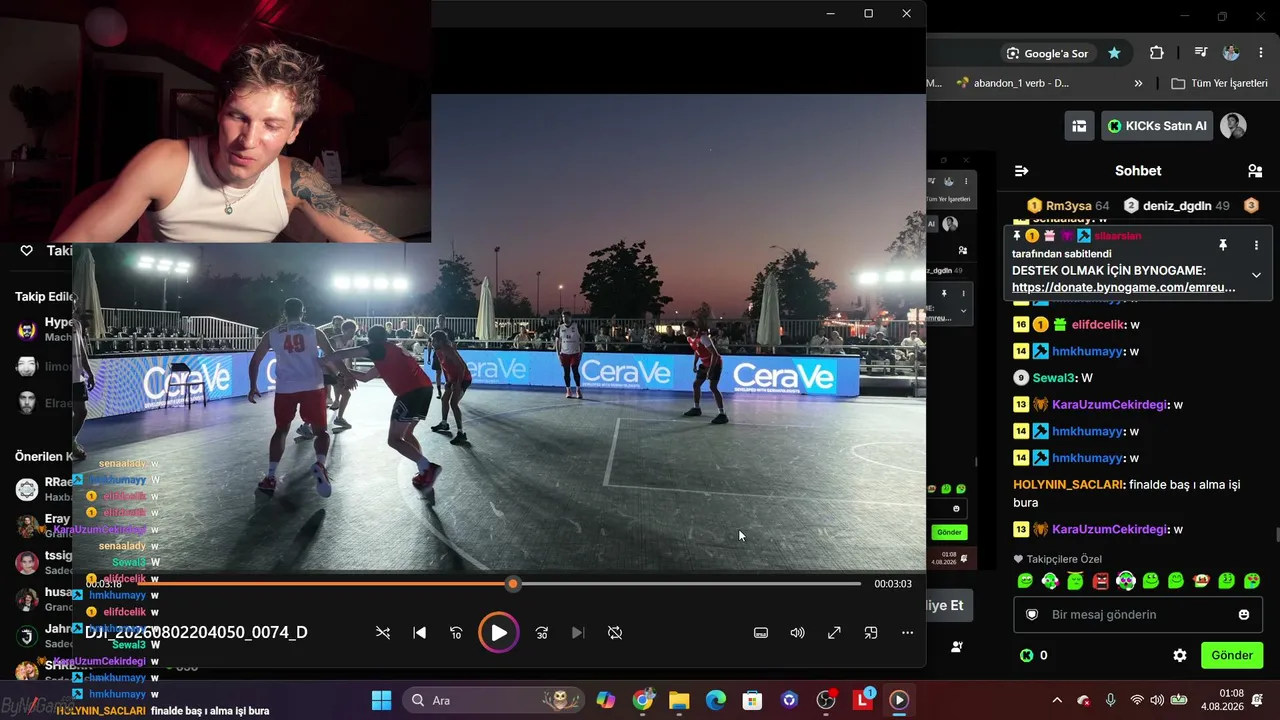Open the Windows Start menu

point(381,700)
